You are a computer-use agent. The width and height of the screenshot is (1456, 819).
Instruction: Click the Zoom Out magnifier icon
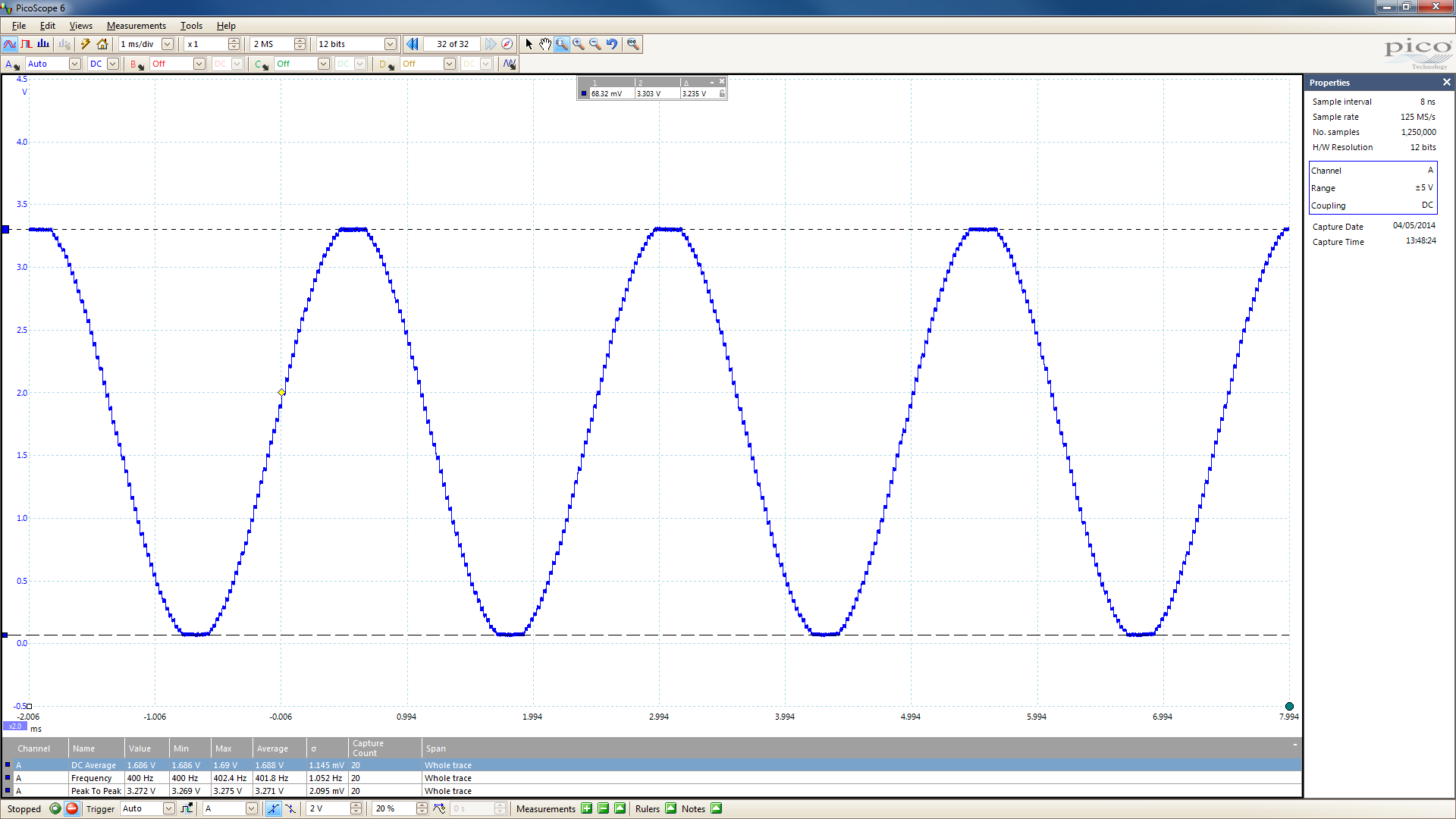[x=595, y=44]
